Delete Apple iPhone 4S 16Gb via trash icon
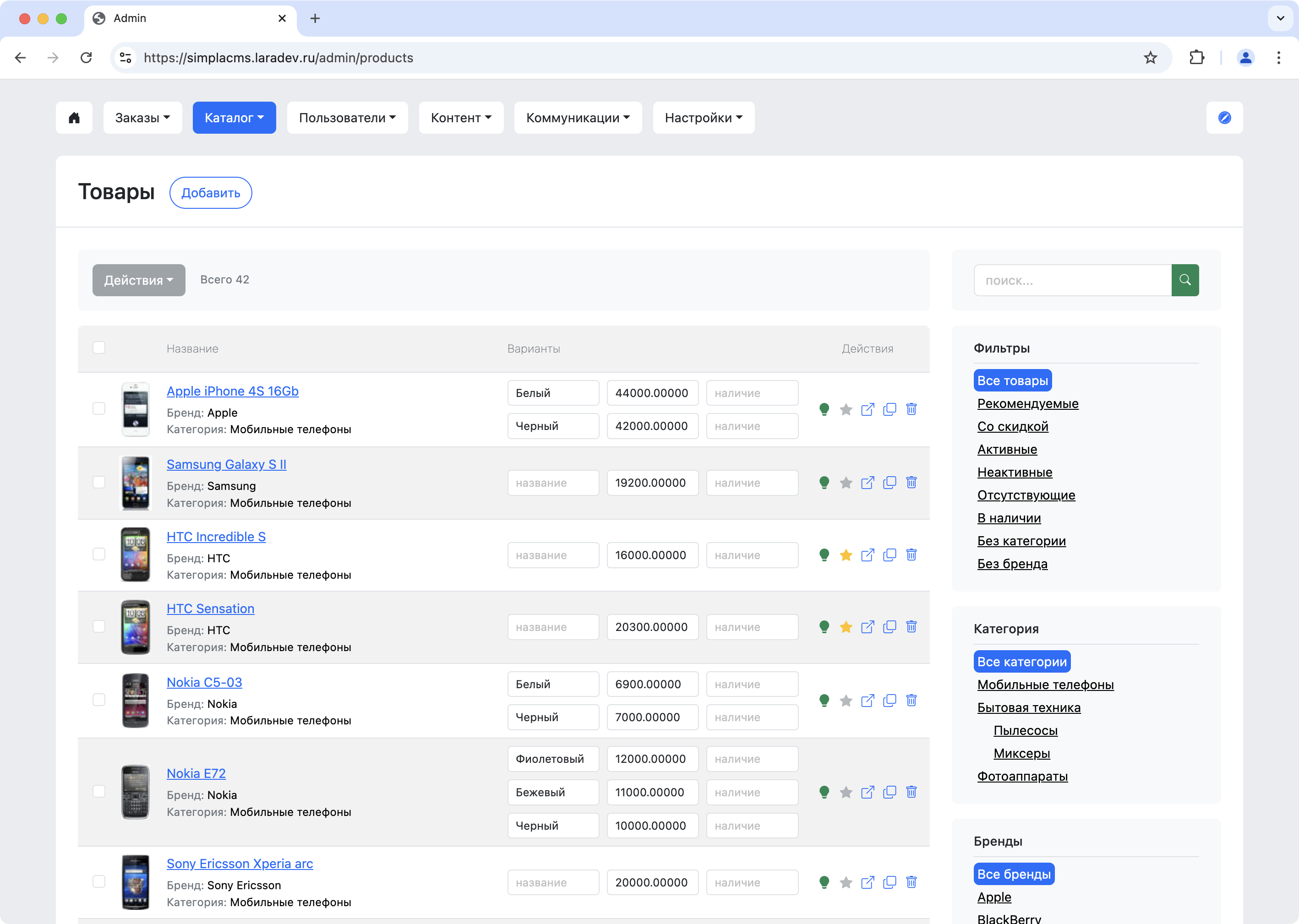 911,409
